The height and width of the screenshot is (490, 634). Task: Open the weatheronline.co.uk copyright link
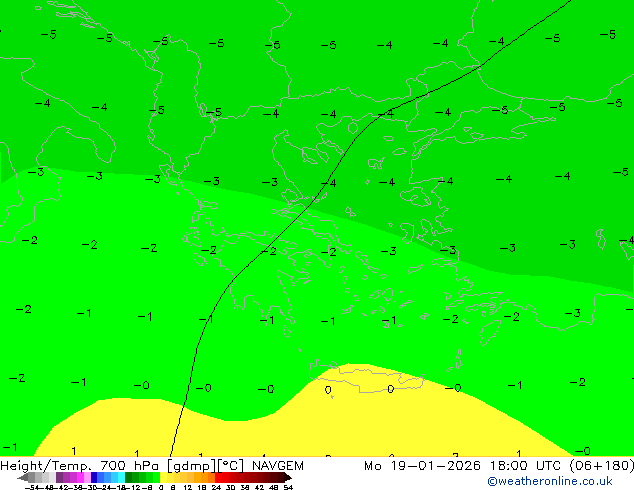point(550,481)
